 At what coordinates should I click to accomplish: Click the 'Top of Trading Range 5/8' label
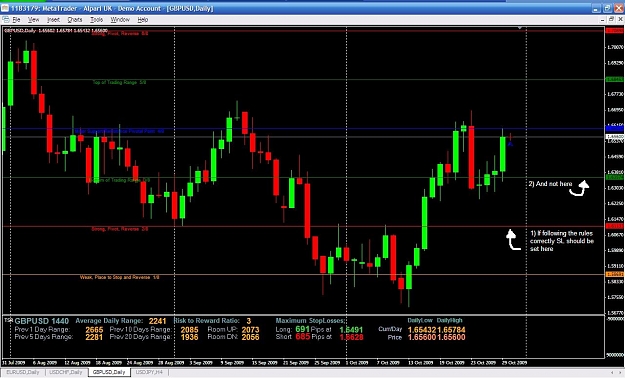pos(119,83)
